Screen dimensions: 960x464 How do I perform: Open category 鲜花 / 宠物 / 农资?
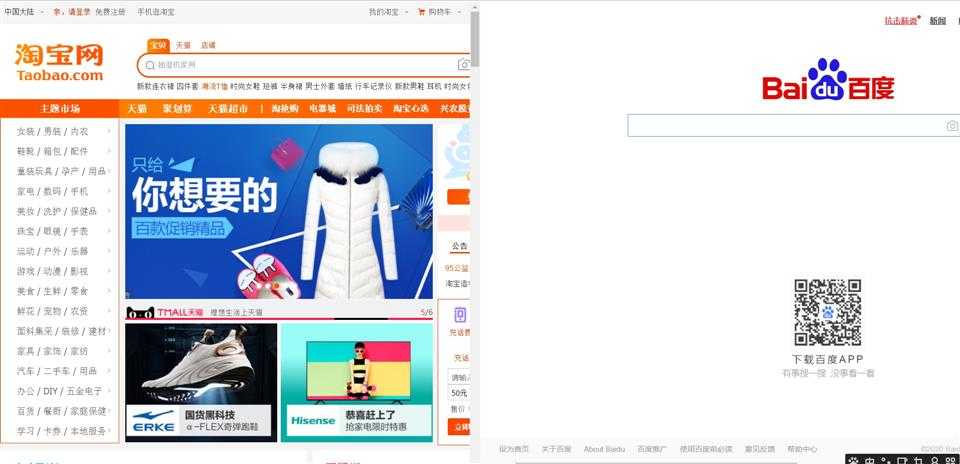[53, 311]
